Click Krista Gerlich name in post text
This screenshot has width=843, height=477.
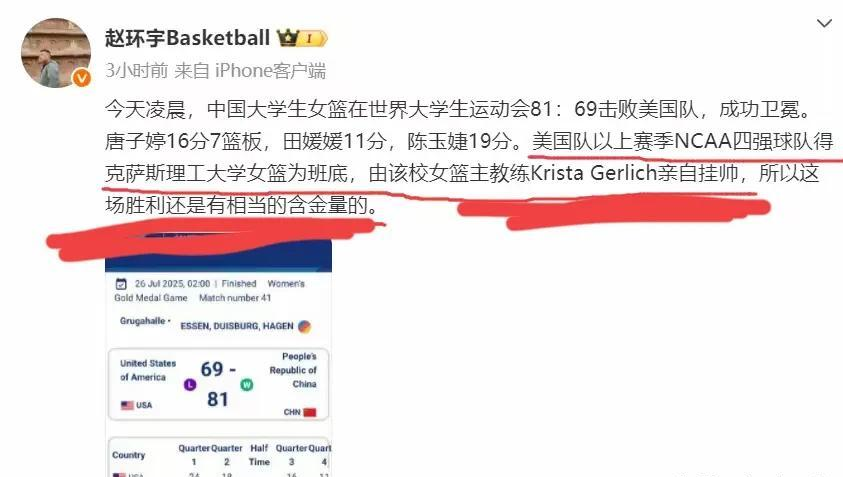pos(594,173)
